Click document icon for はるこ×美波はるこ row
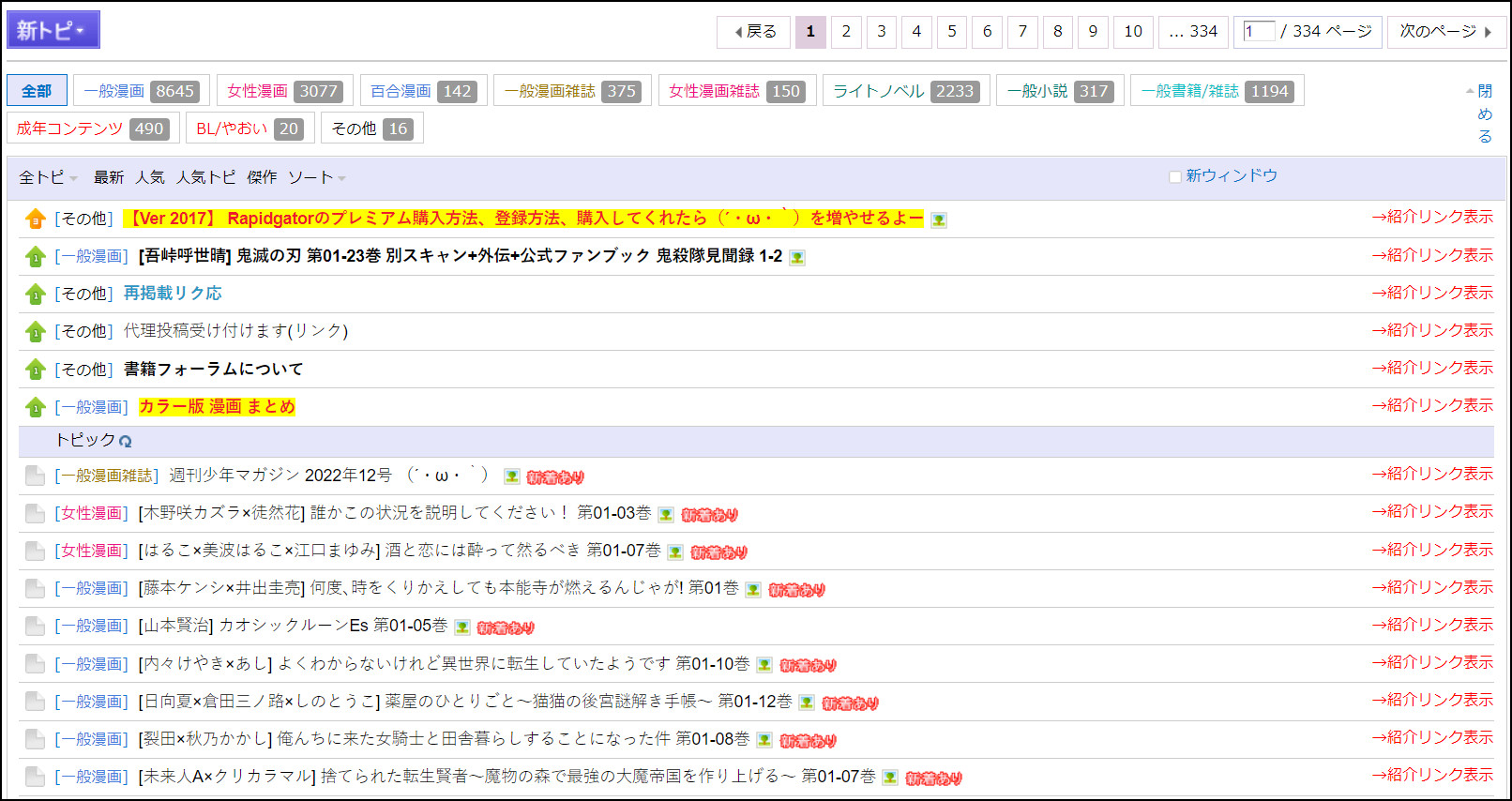1512x801 pixels. (35, 552)
